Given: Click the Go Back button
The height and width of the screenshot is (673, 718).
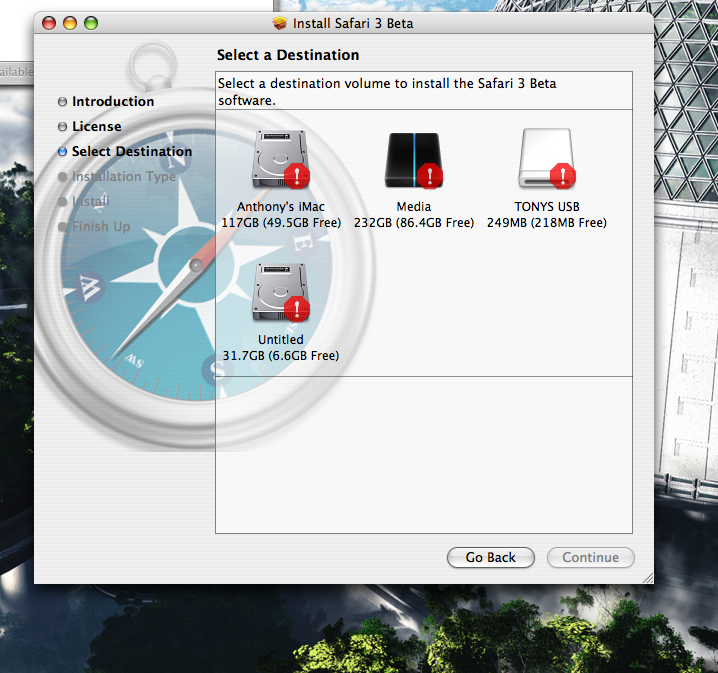Looking at the screenshot, I should point(490,557).
